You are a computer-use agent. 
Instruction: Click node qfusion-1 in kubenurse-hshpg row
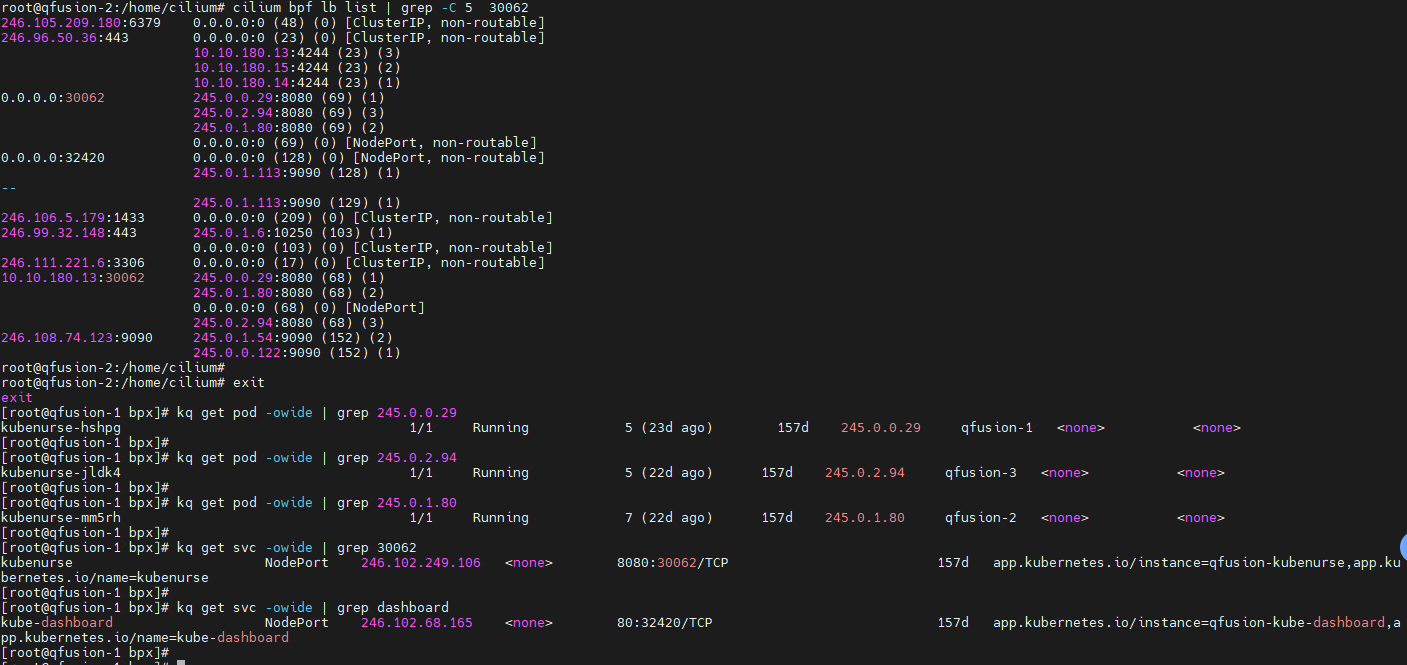(x=996, y=427)
